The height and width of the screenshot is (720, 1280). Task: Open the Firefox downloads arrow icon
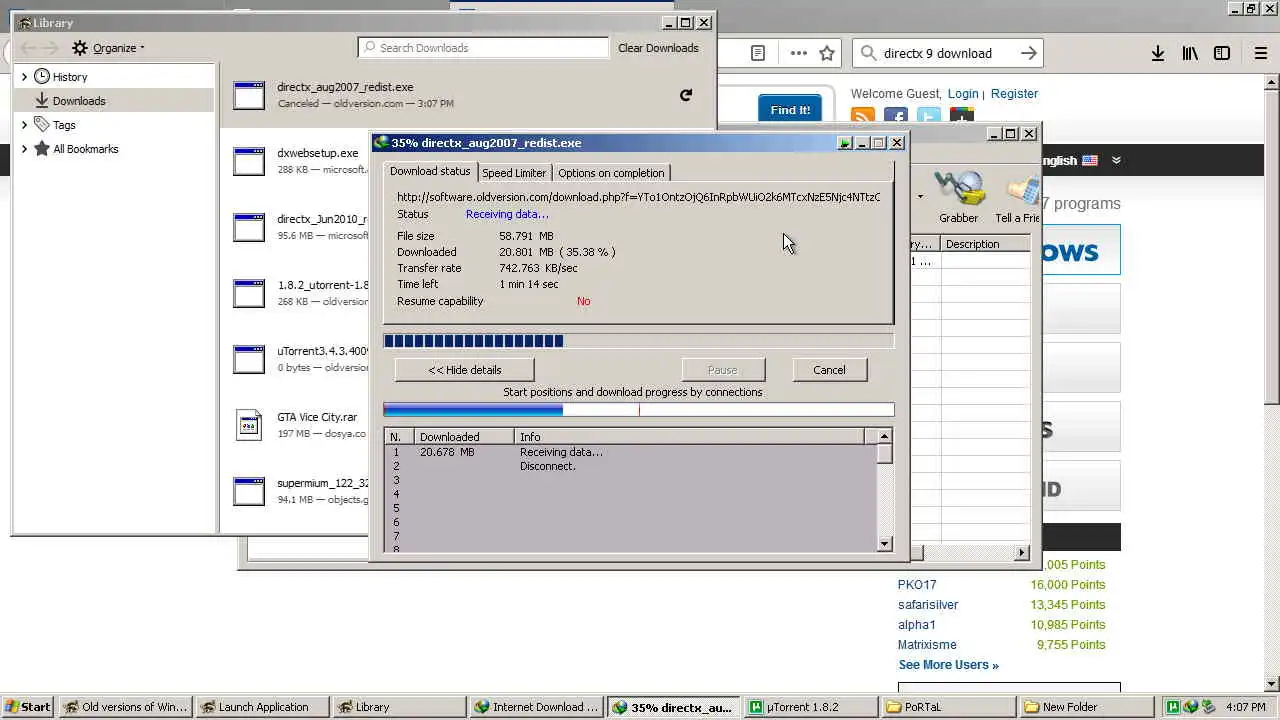point(1157,53)
